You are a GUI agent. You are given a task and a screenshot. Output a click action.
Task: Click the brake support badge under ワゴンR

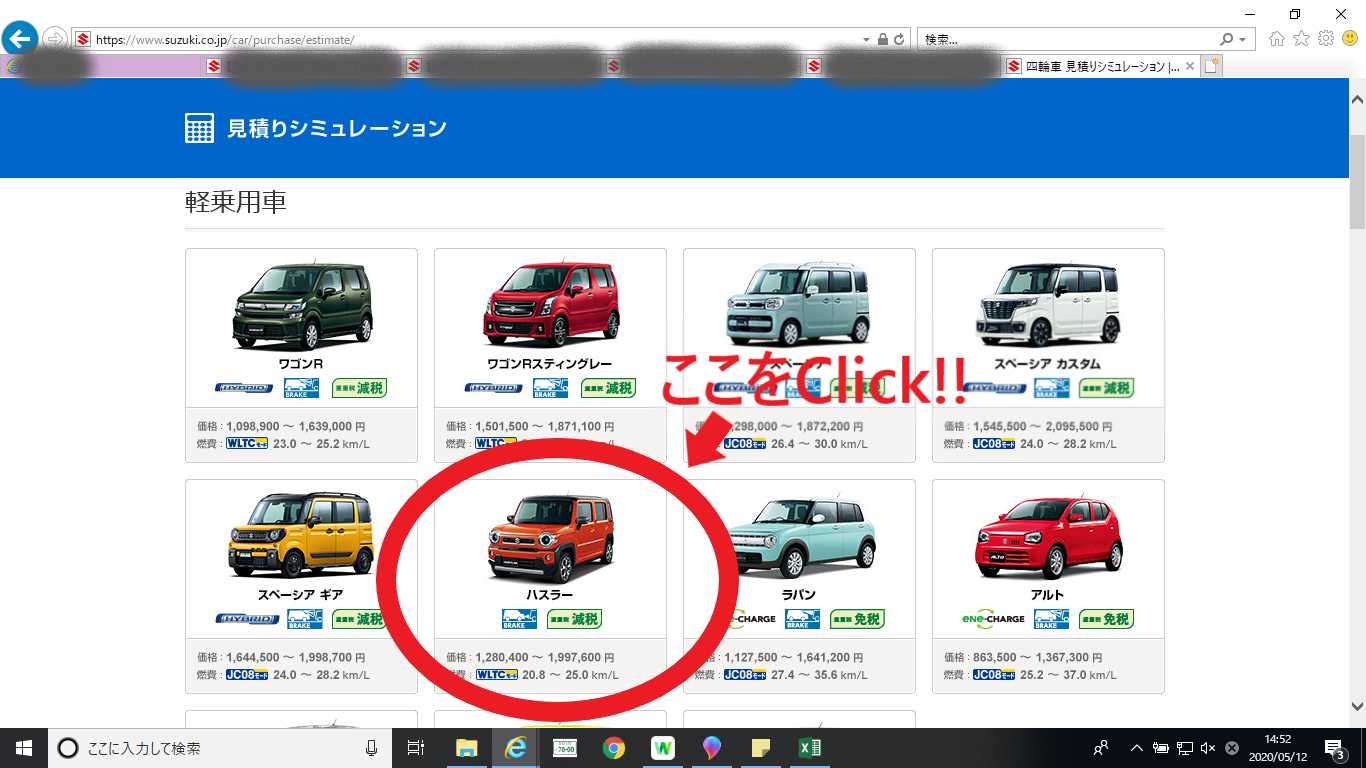tap(301, 388)
